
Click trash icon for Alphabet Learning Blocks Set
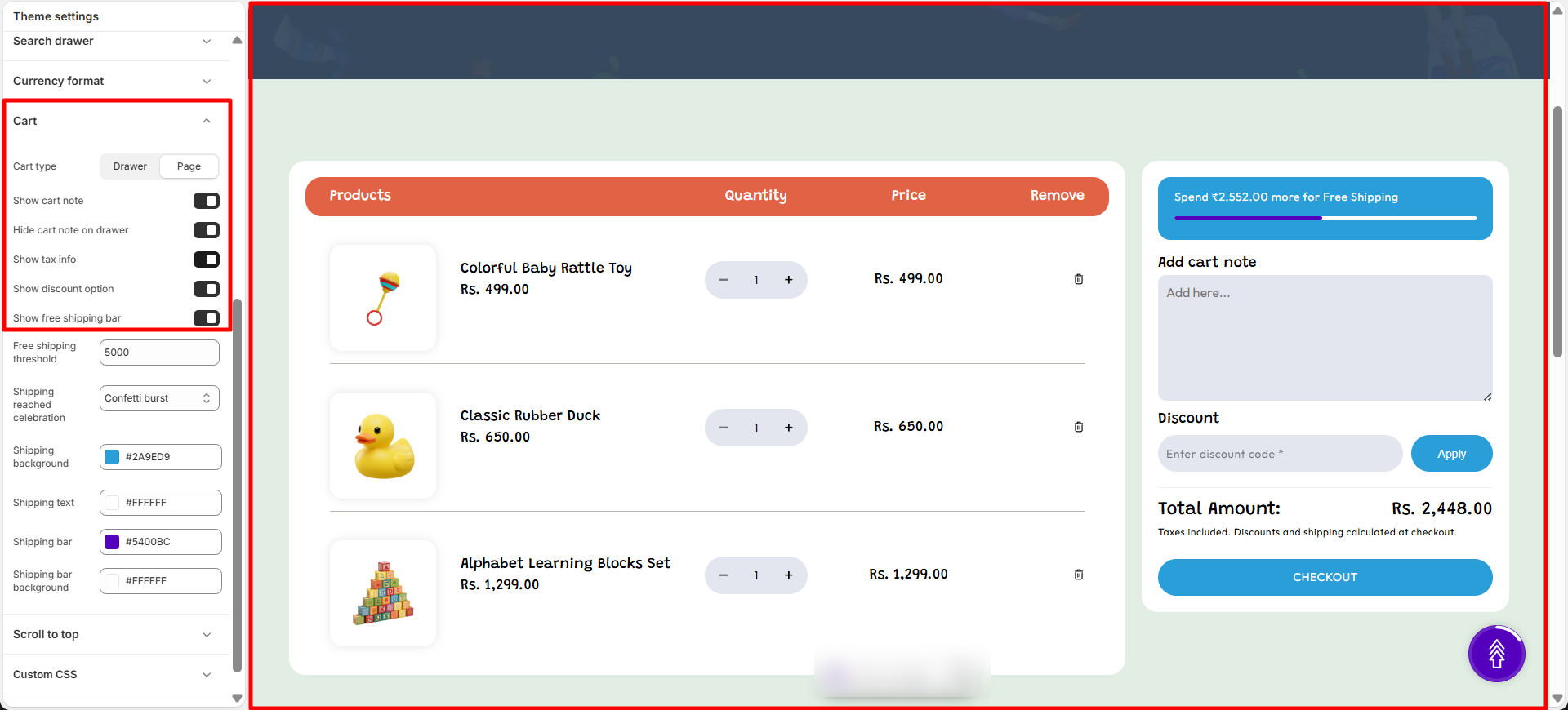(1078, 575)
